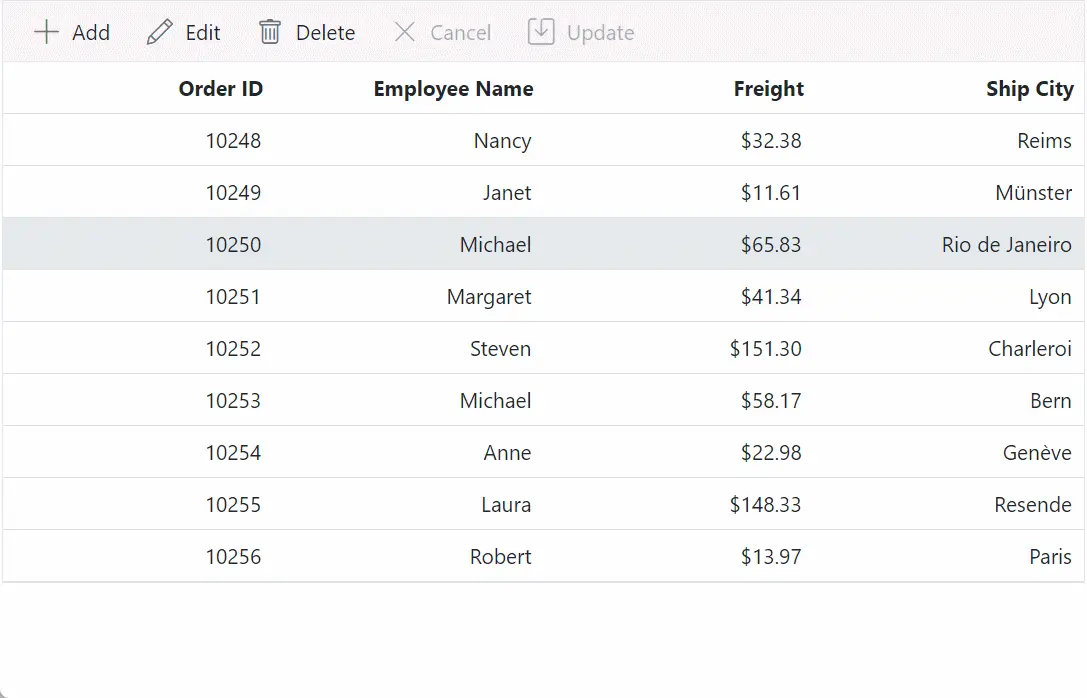Click the Delete toolbar button

[x=307, y=32]
